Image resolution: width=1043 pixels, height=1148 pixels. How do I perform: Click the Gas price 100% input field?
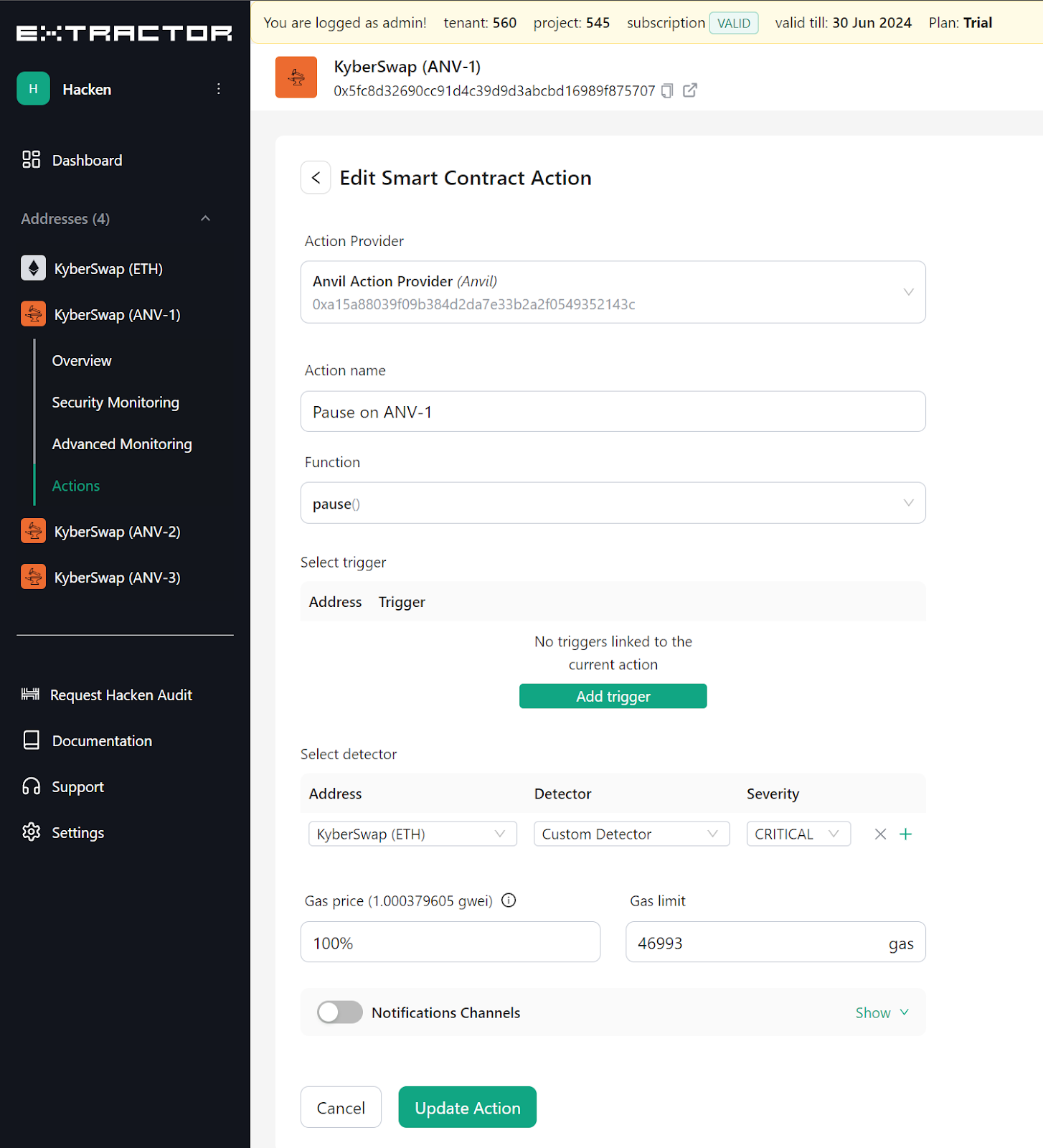pos(450,942)
